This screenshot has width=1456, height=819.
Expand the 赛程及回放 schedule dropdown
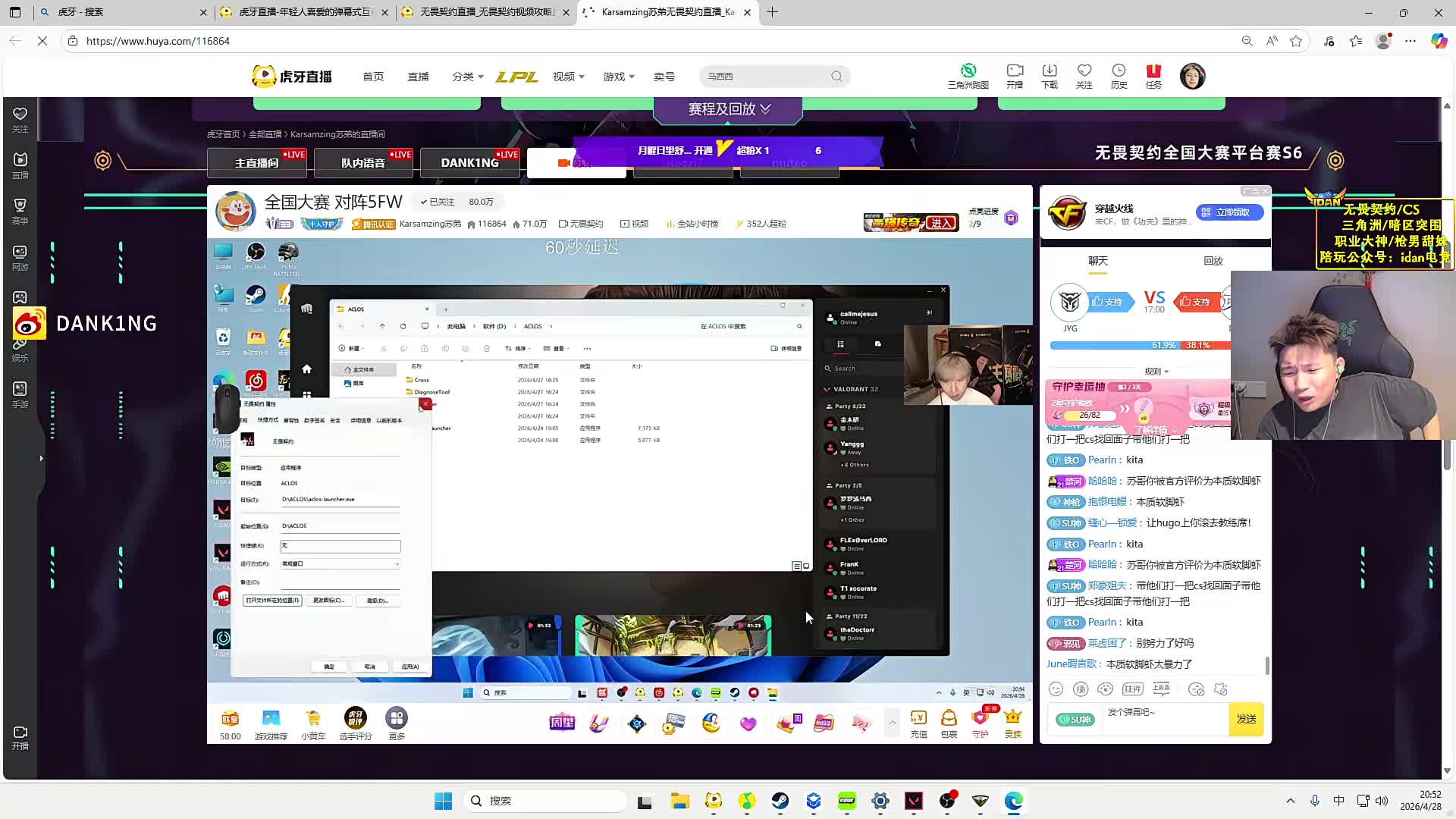click(729, 109)
